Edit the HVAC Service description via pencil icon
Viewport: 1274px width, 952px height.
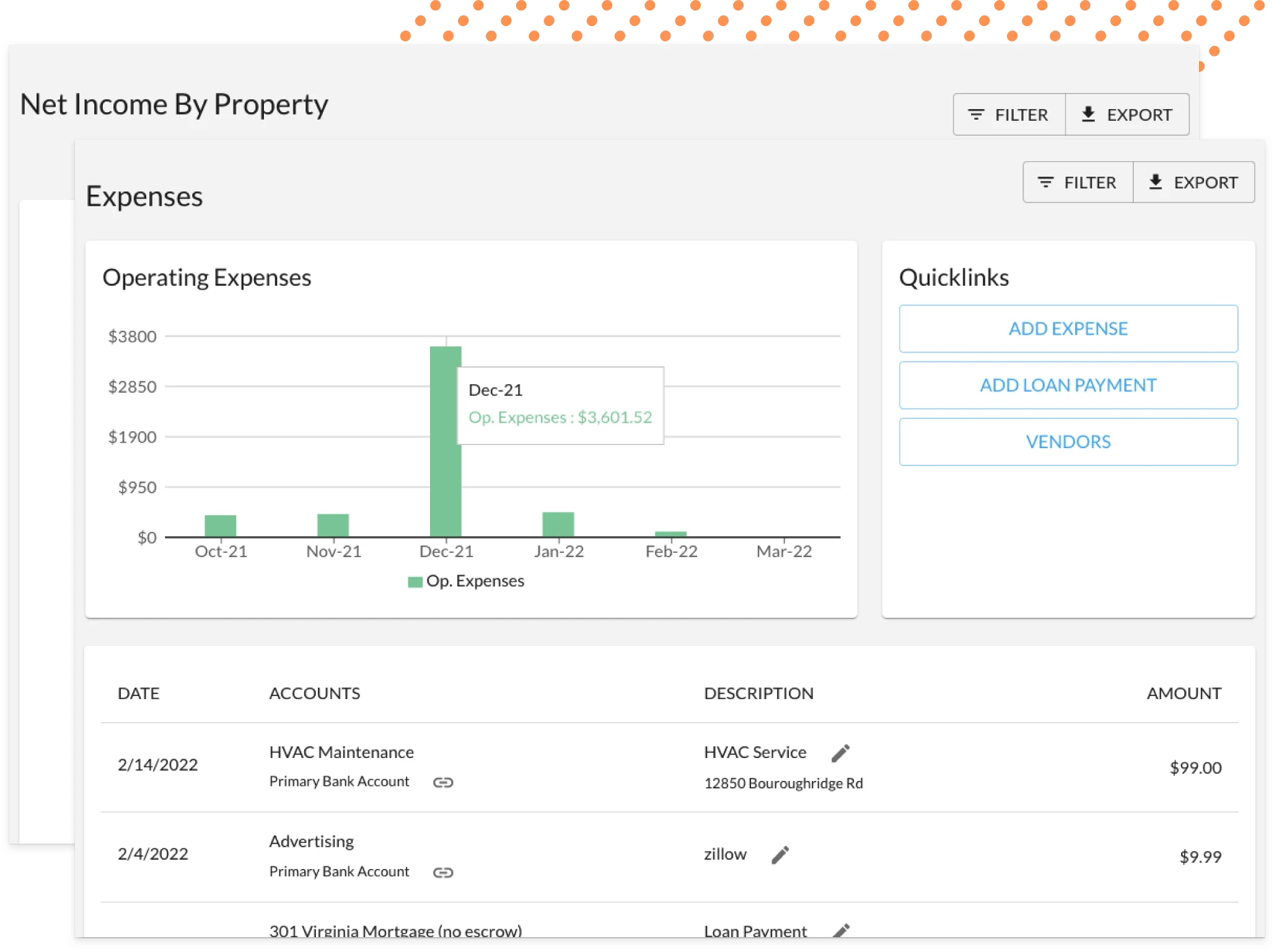tap(840, 752)
